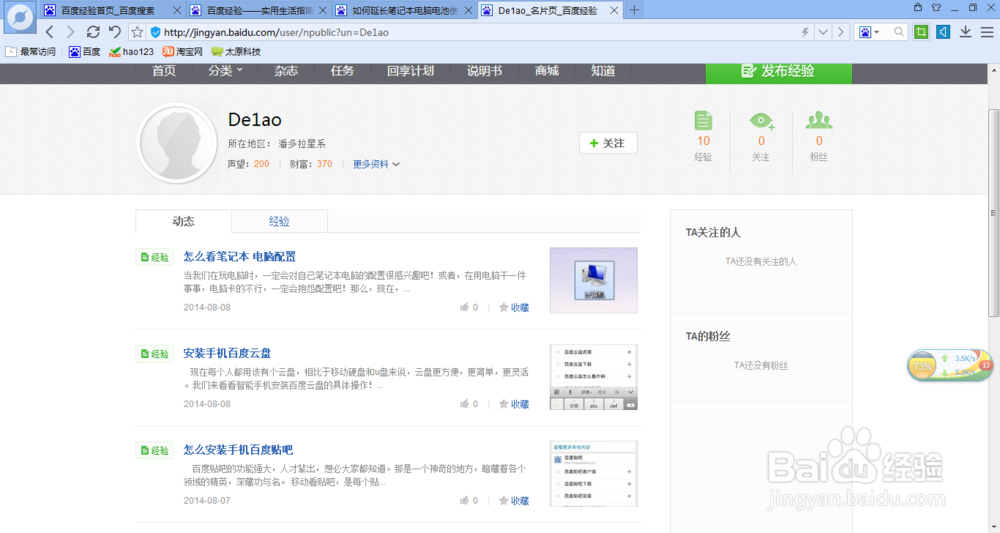Like the 怎么看笔记本 电脑配置 article thumbs-up
This screenshot has width=1000, height=533.
pyautogui.click(x=464, y=307)
